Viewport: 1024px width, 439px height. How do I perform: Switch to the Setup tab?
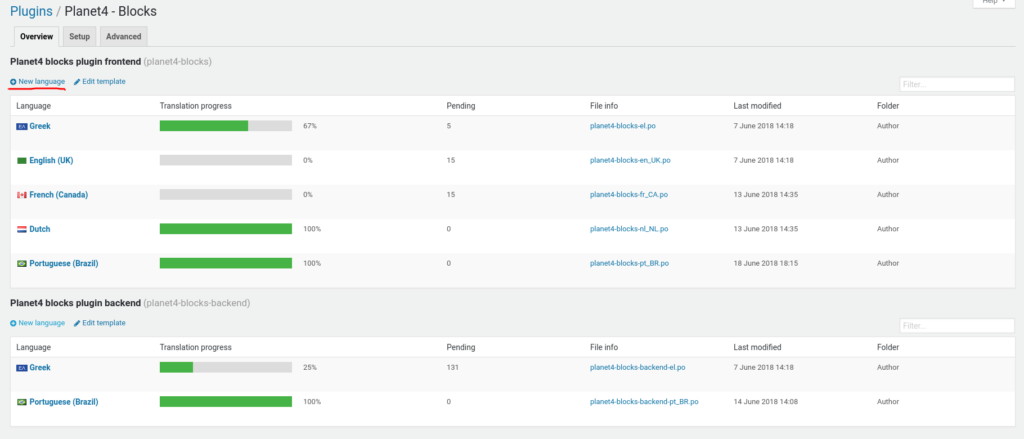[x=80, y=37]
